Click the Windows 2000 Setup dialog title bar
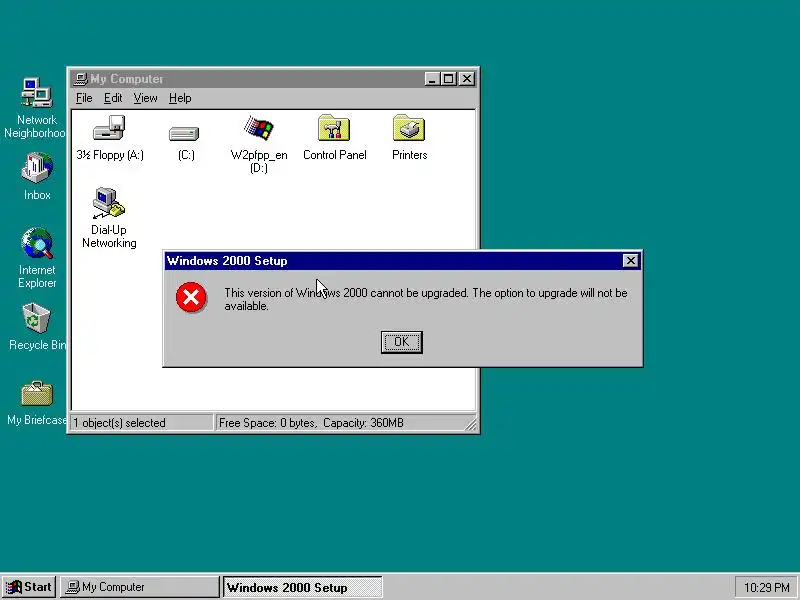Viewport: 800px width, 600px height. [x=393, y=261]
